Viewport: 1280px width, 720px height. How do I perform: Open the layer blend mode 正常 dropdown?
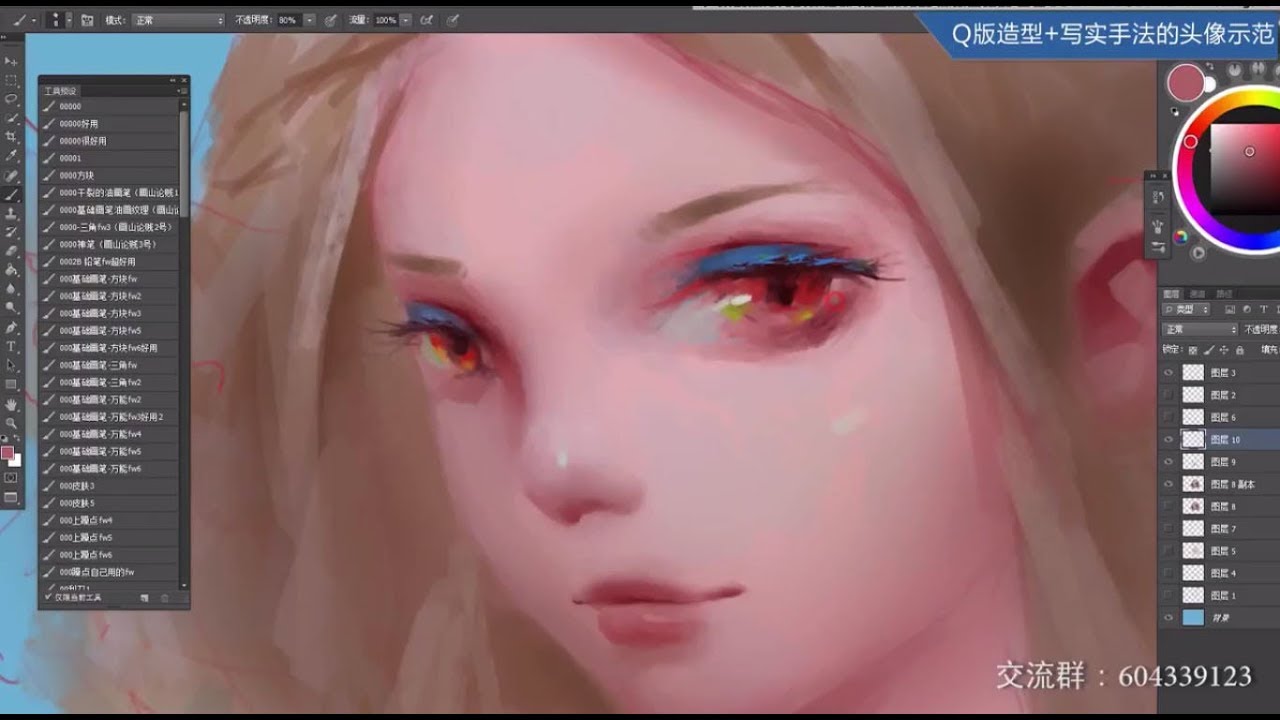(x=1200, y=330)
